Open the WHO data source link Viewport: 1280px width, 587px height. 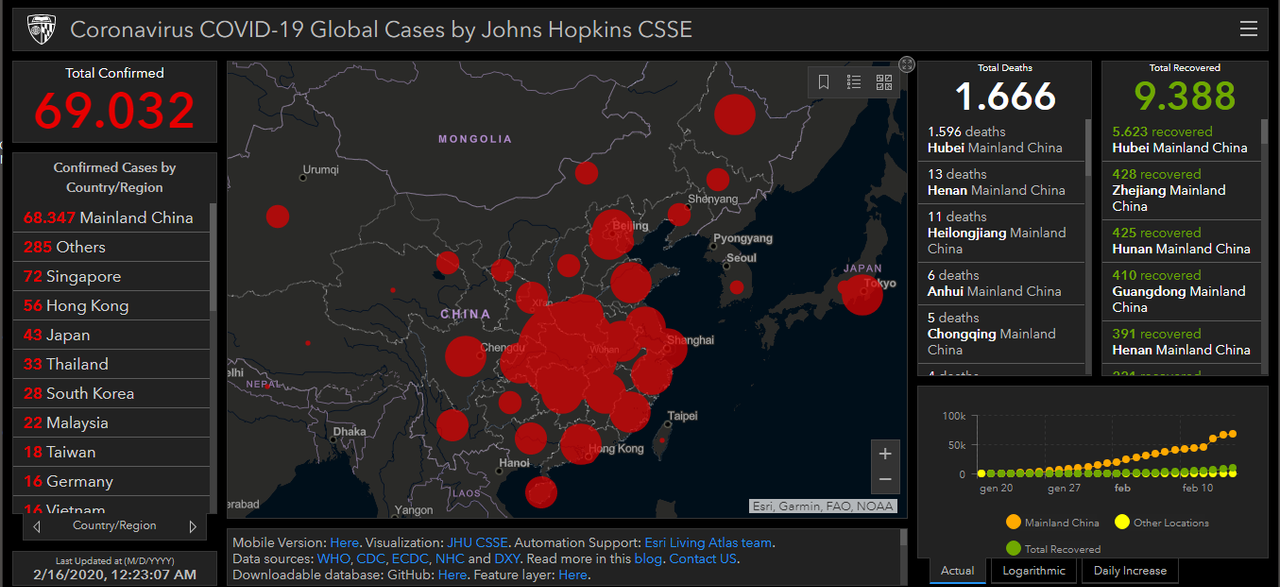point(333,559)
